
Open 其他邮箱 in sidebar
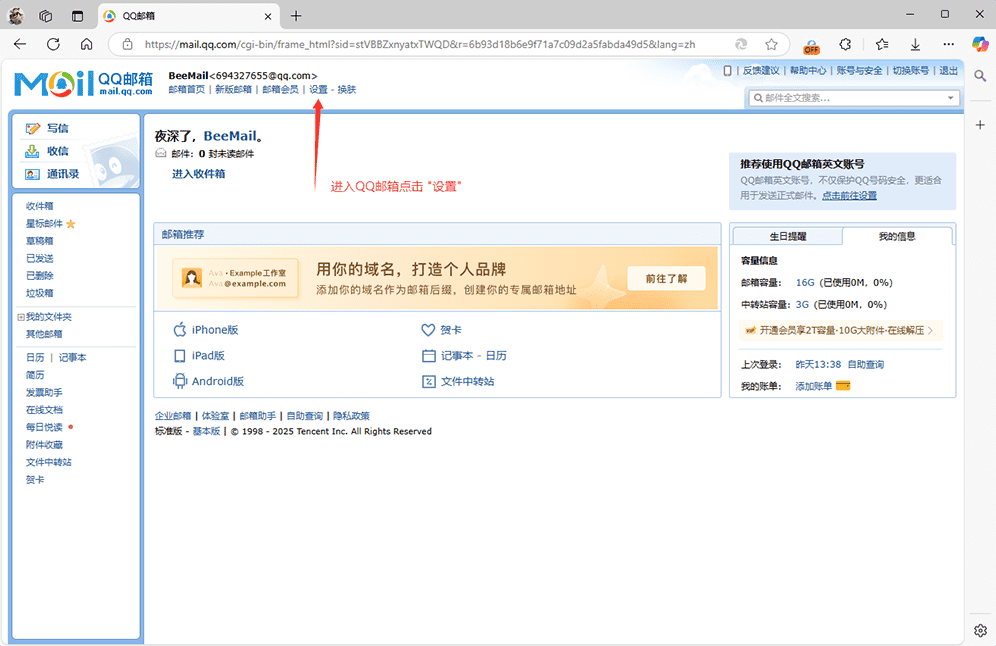pos(44,334)
